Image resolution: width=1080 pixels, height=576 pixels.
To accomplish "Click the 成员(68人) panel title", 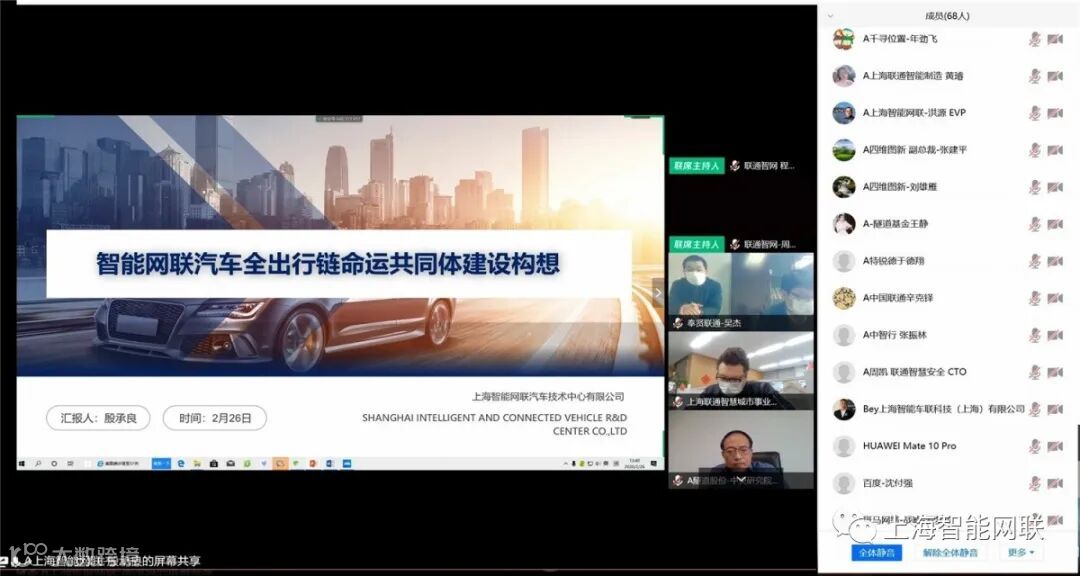I will pos(948,15).
